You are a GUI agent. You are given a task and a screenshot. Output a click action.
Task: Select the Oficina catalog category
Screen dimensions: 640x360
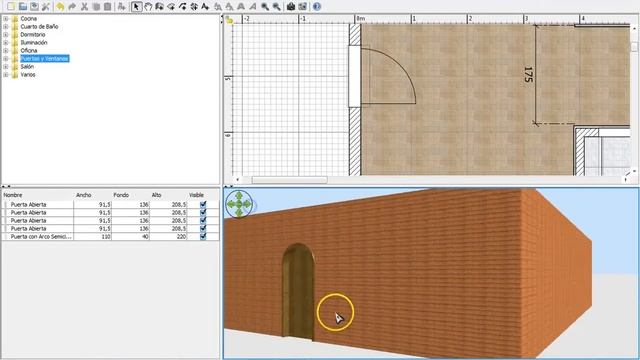(x=29, y=51)
